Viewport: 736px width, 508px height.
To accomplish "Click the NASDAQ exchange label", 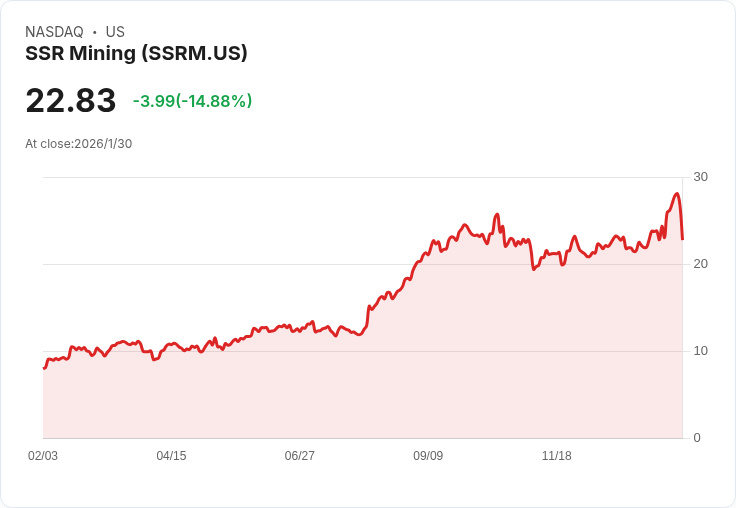I will [x=54, y=32].
